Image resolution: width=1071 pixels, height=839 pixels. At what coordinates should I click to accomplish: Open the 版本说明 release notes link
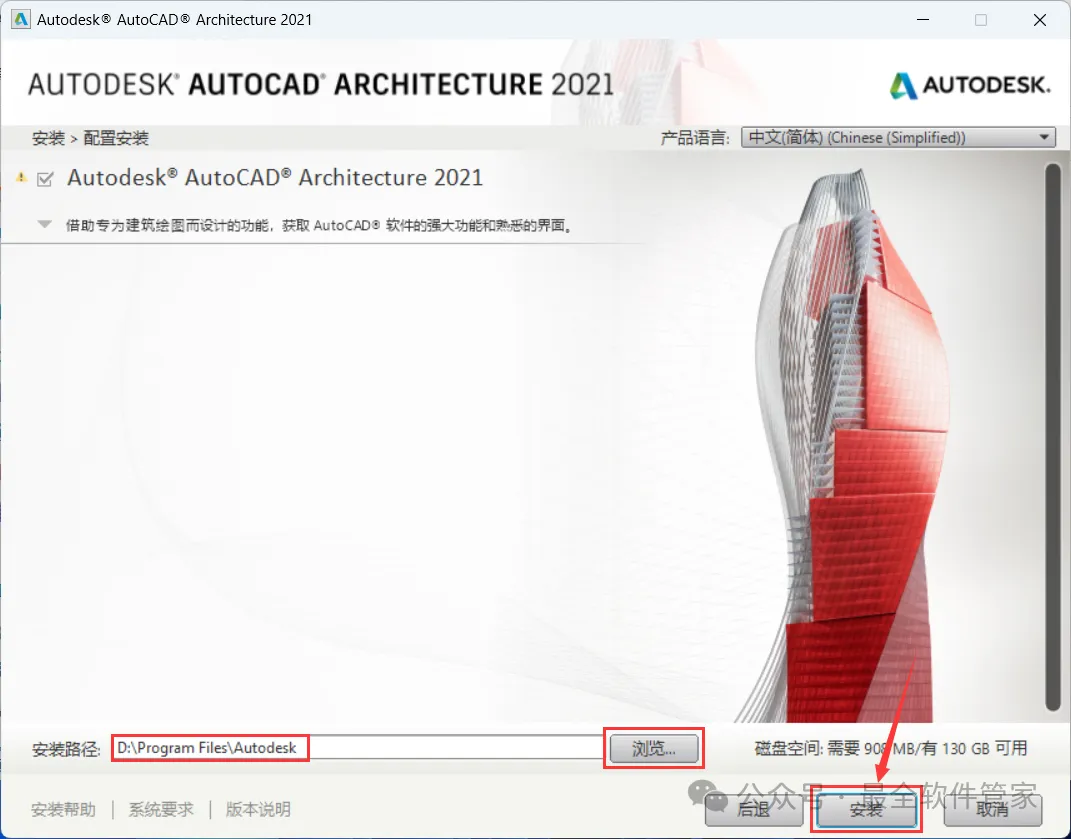(x=258, y=810)
